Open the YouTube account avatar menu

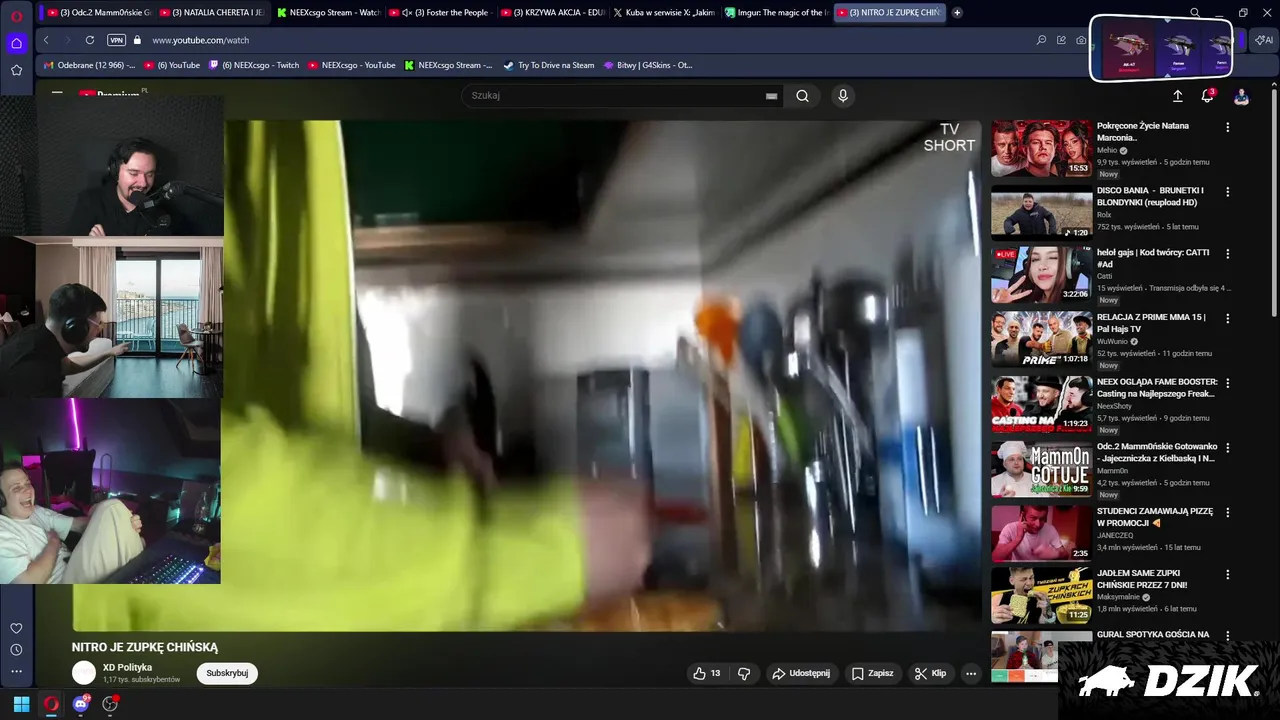pos(1241,96)
